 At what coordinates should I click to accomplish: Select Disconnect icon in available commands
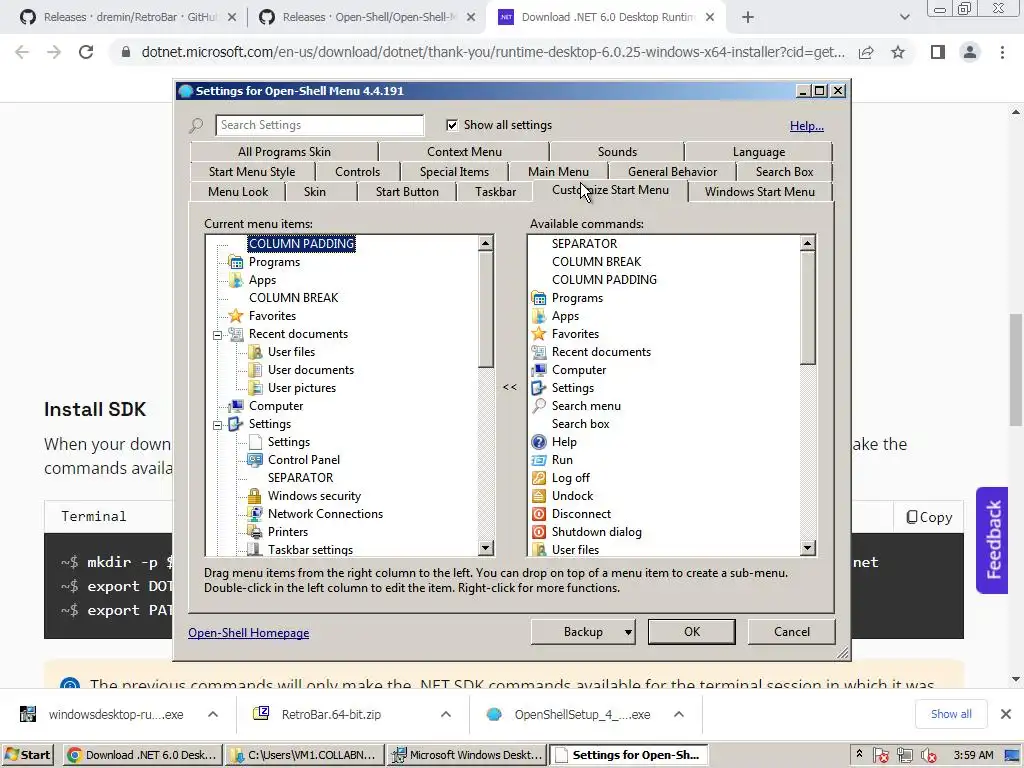point(539,514)
